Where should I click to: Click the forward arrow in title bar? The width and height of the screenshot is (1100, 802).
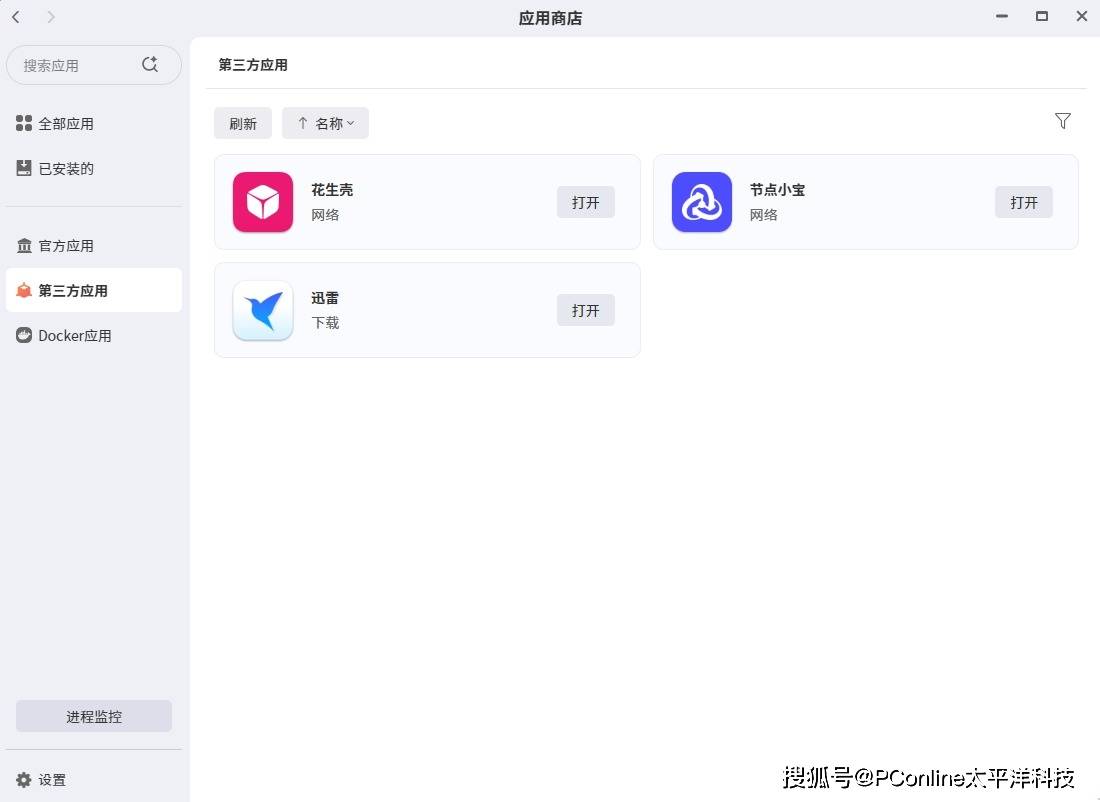pyautogui.click(x=51, y=17)
